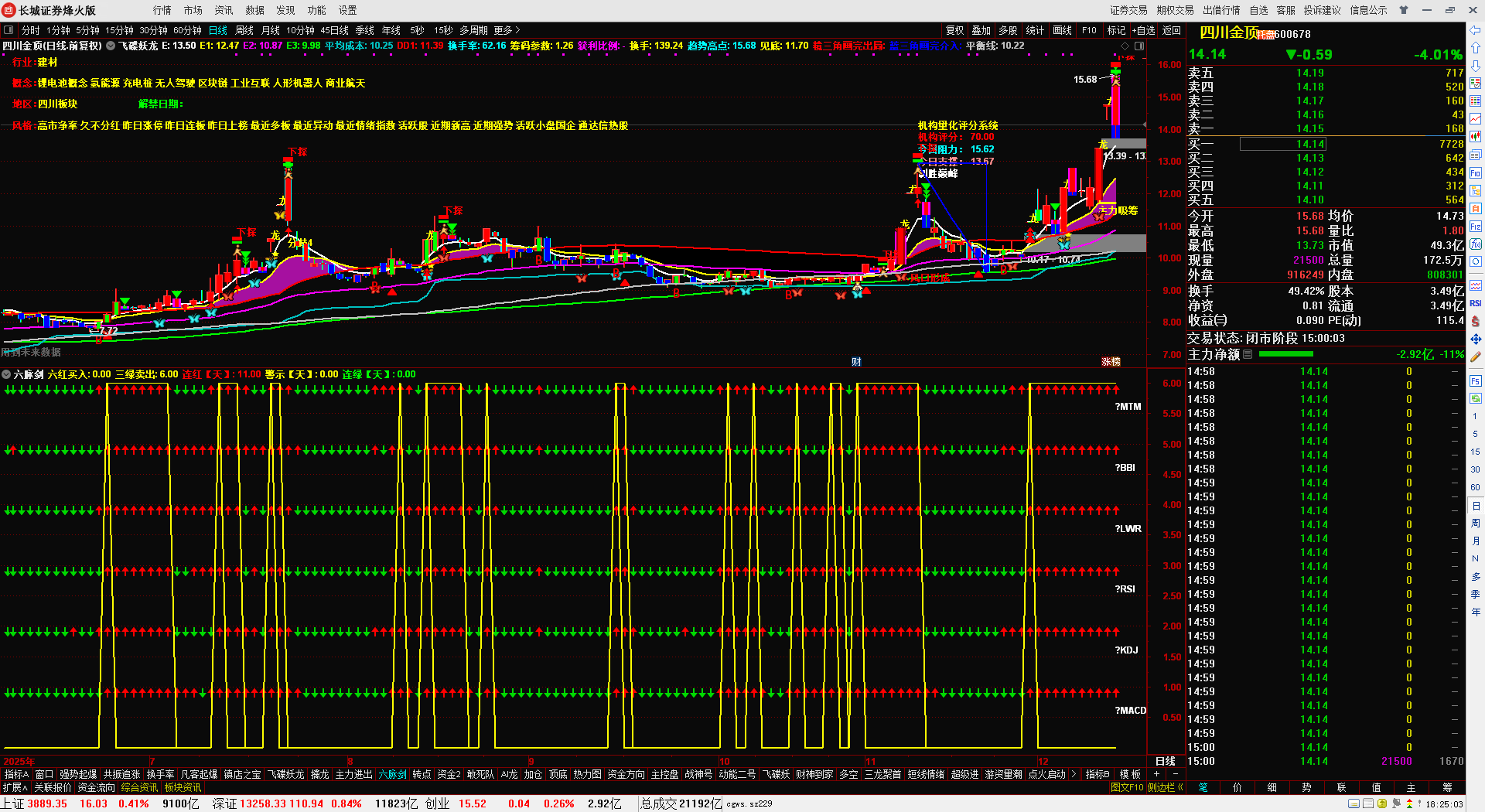Open the candlestick chart icon in right sidebar
Viewport: 1485px width, 812px height.
1476,137
